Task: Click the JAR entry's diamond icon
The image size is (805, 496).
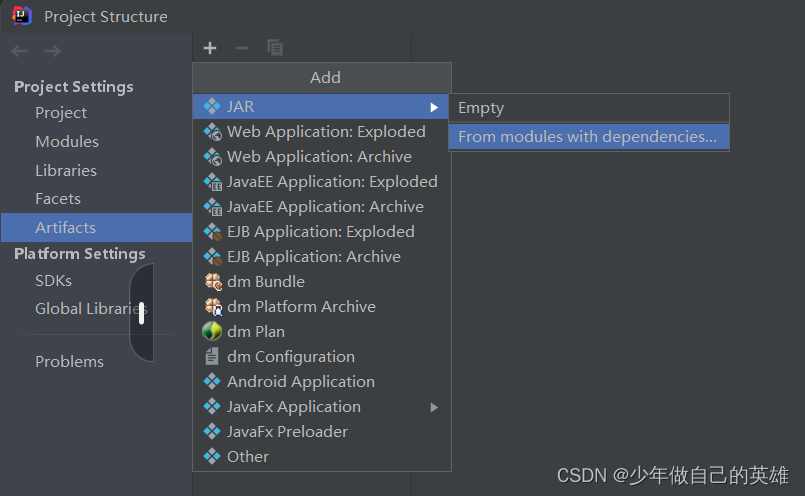Action: [x=212, y=106]
